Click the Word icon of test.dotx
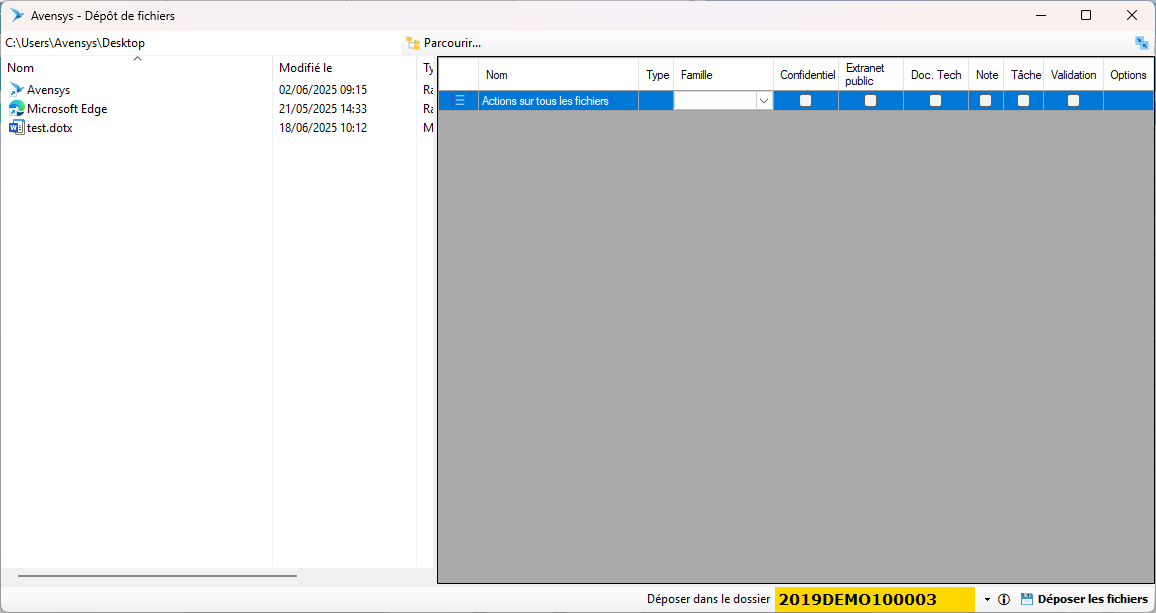 click(x=16, y=128)
